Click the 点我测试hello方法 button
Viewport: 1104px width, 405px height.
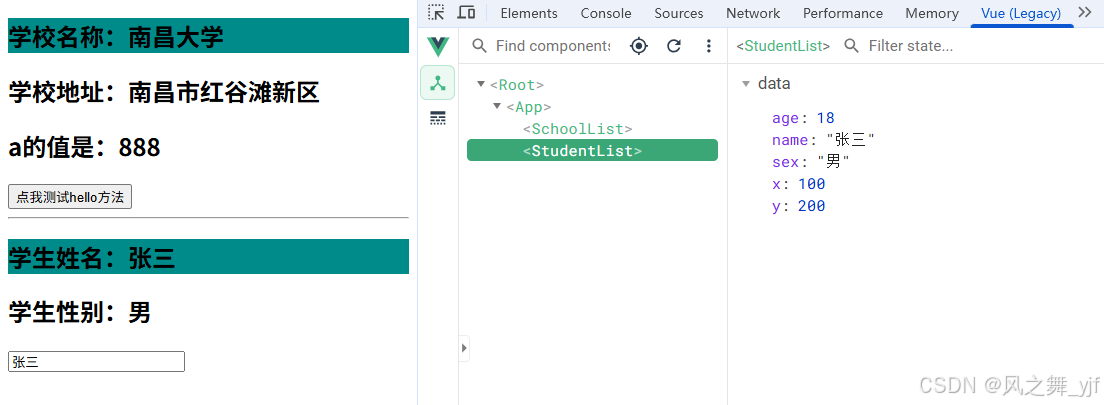[70, 197]
